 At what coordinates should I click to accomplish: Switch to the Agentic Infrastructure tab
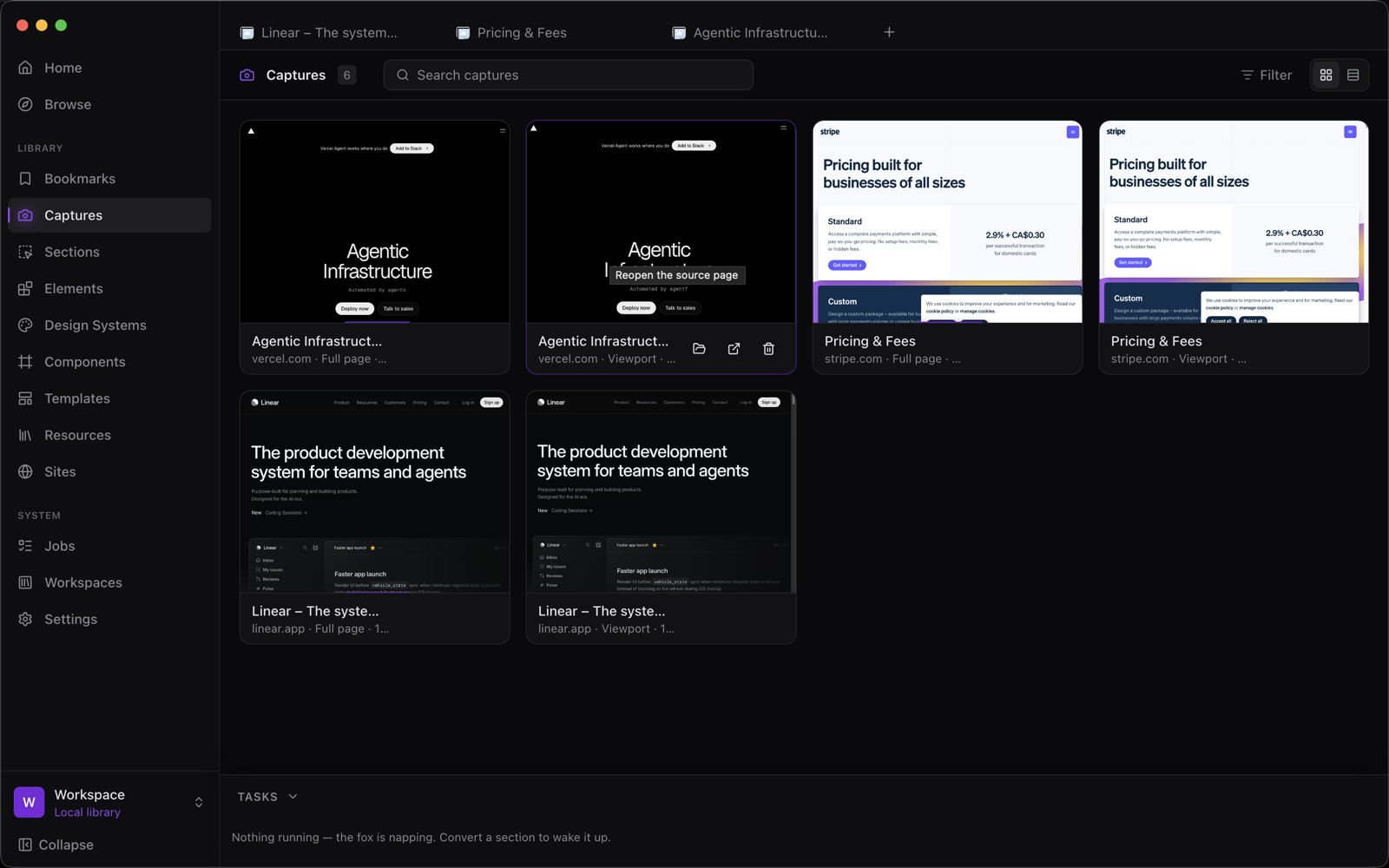tap(751, 33)
